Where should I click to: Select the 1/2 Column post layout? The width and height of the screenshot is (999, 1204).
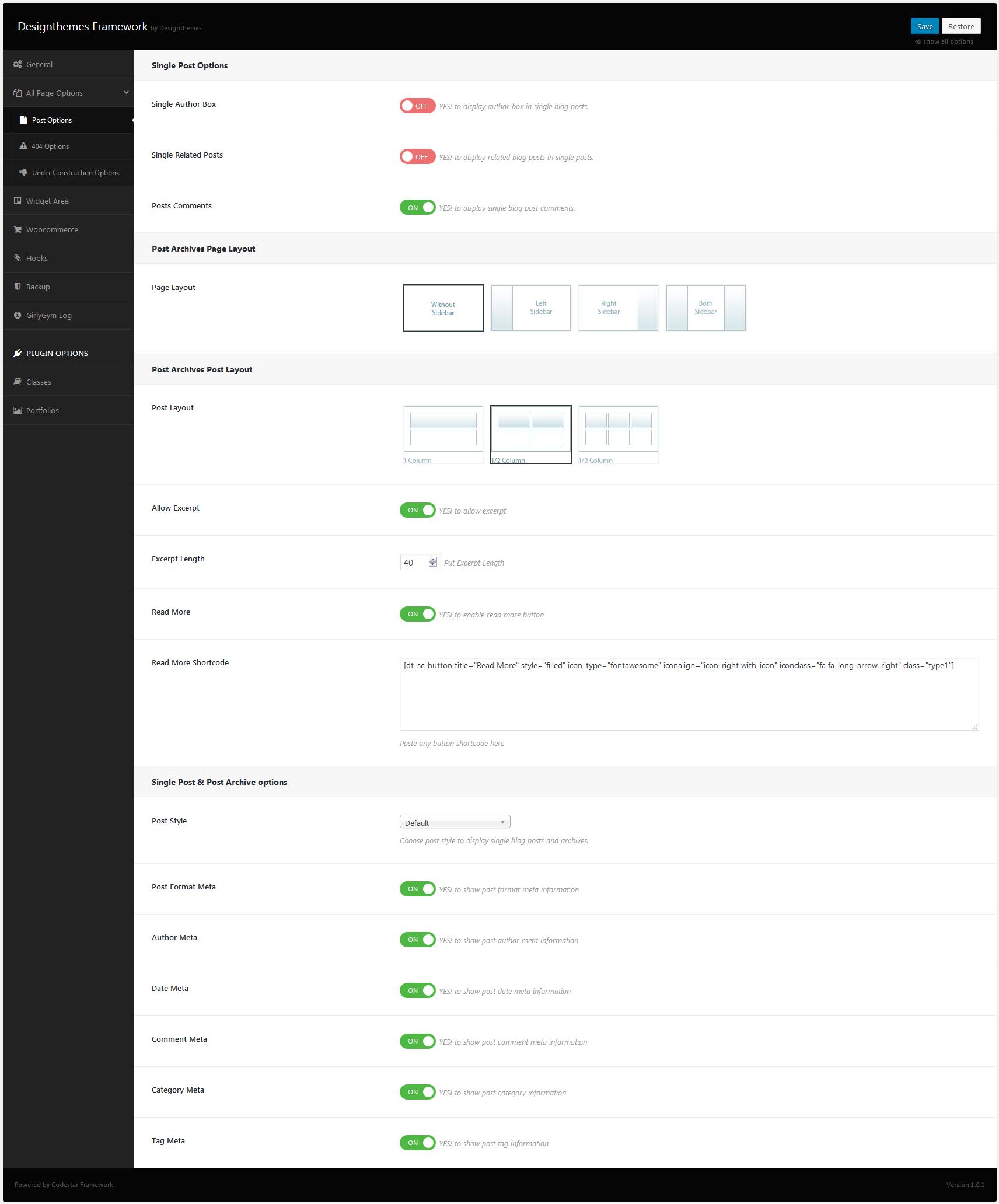531,435
